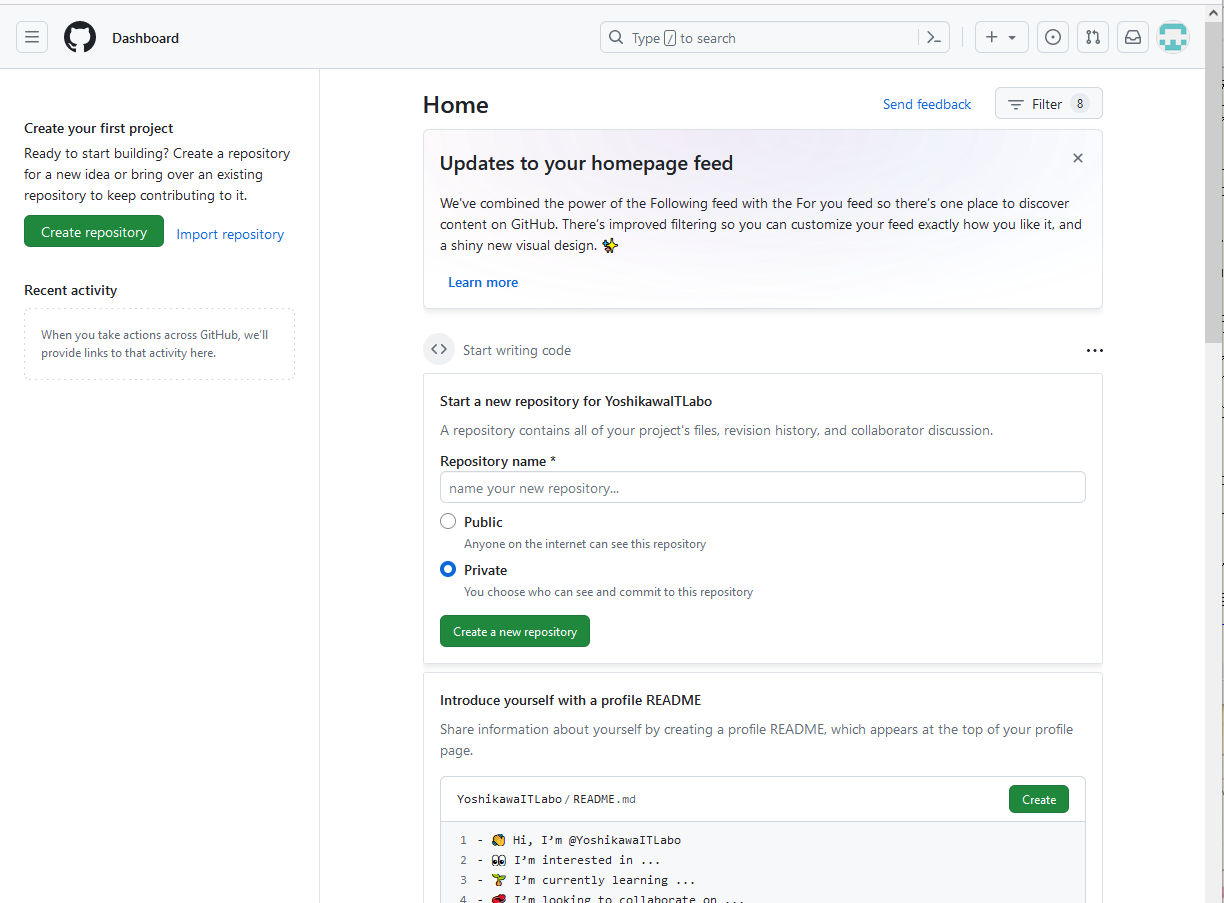Click the Import repository link

click(230, 234)
